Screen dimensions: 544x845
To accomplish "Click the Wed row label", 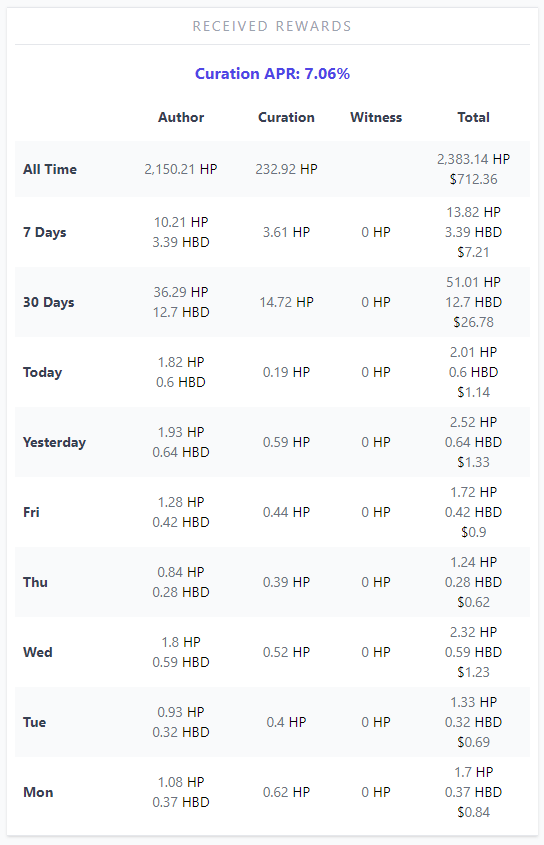I will tap(38, 652).
